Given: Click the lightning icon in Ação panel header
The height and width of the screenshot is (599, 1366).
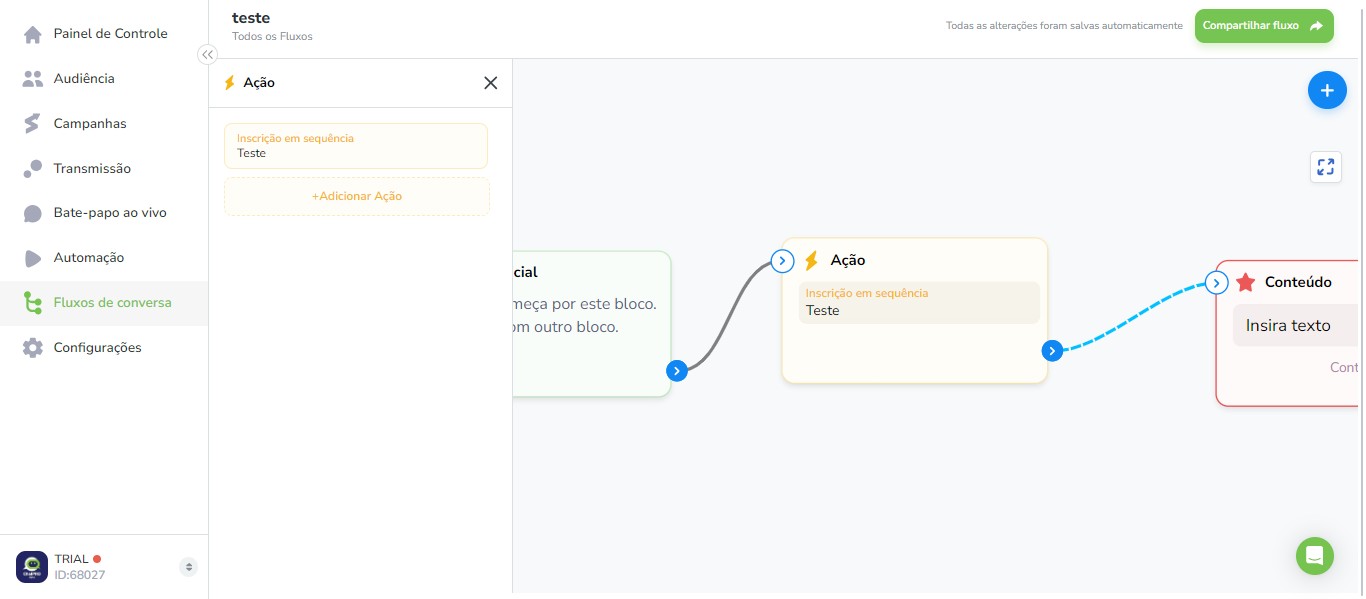Looking at the screenshot, I should [230, 83].
